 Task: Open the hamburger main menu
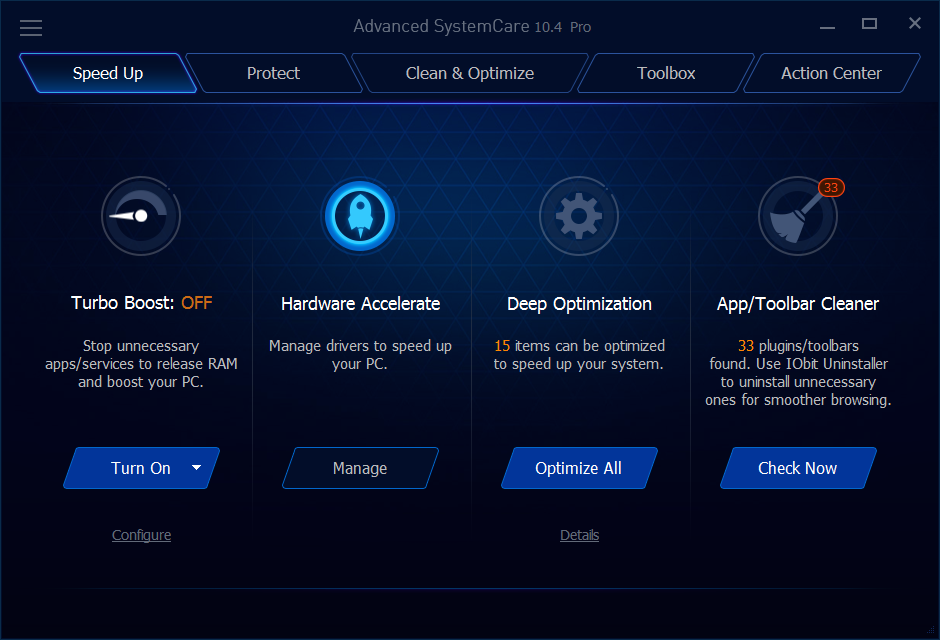(x=31, y=28)
